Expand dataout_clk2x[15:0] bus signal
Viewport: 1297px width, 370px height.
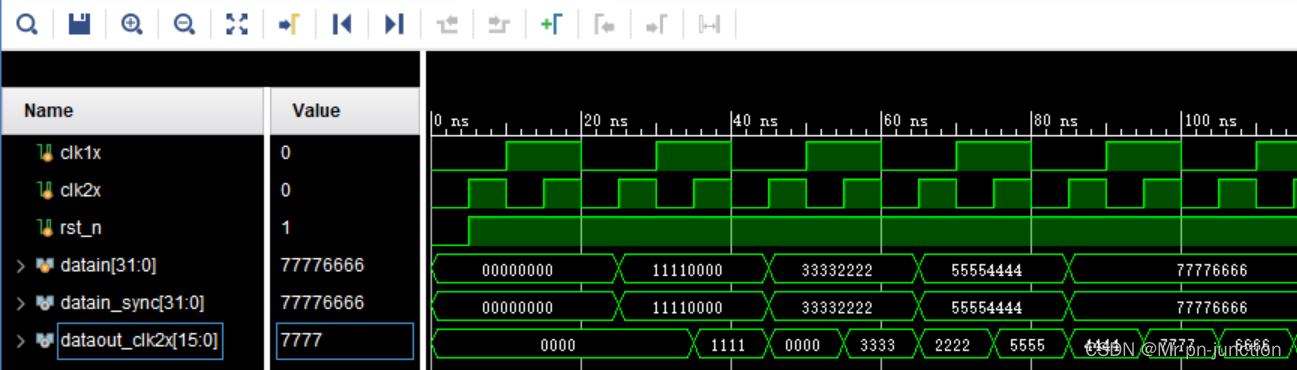point(20,342)
